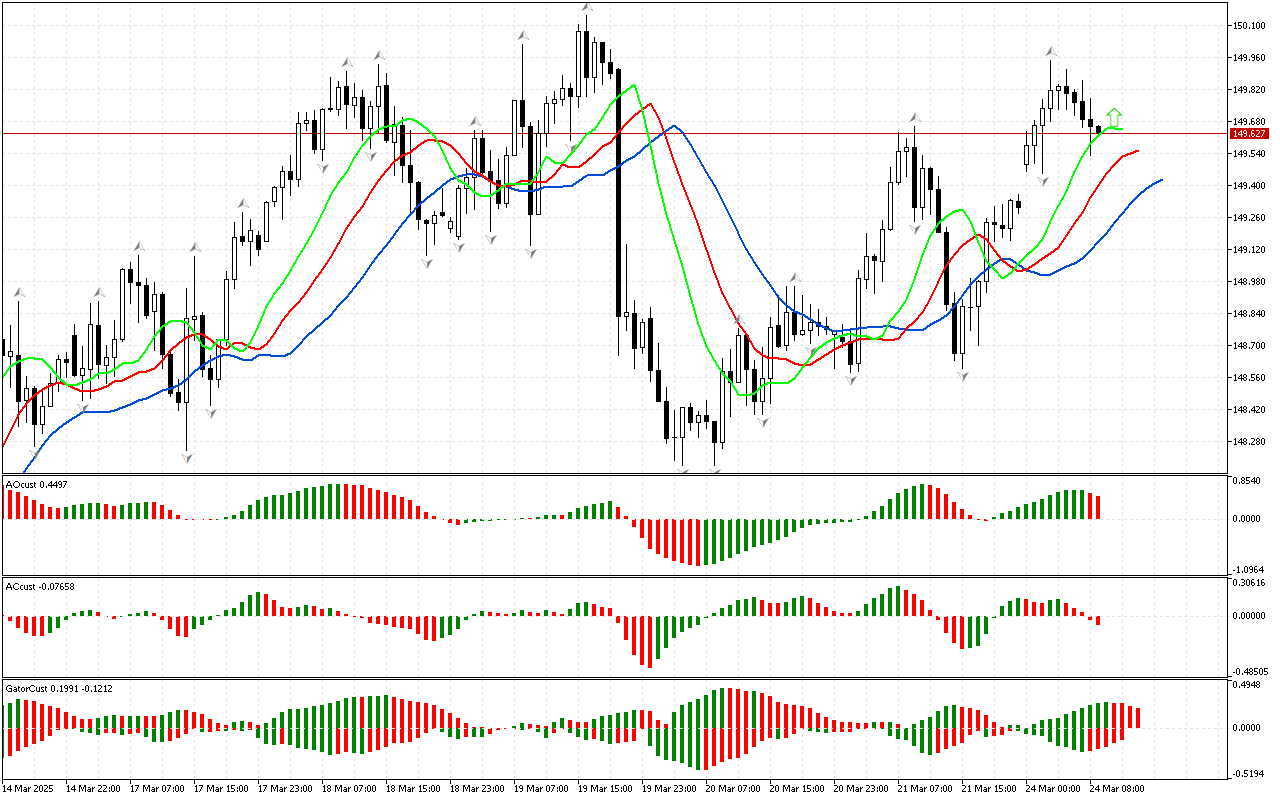
Task: Click the 19 Mar 15:00 time label
Action: (605, 789)
